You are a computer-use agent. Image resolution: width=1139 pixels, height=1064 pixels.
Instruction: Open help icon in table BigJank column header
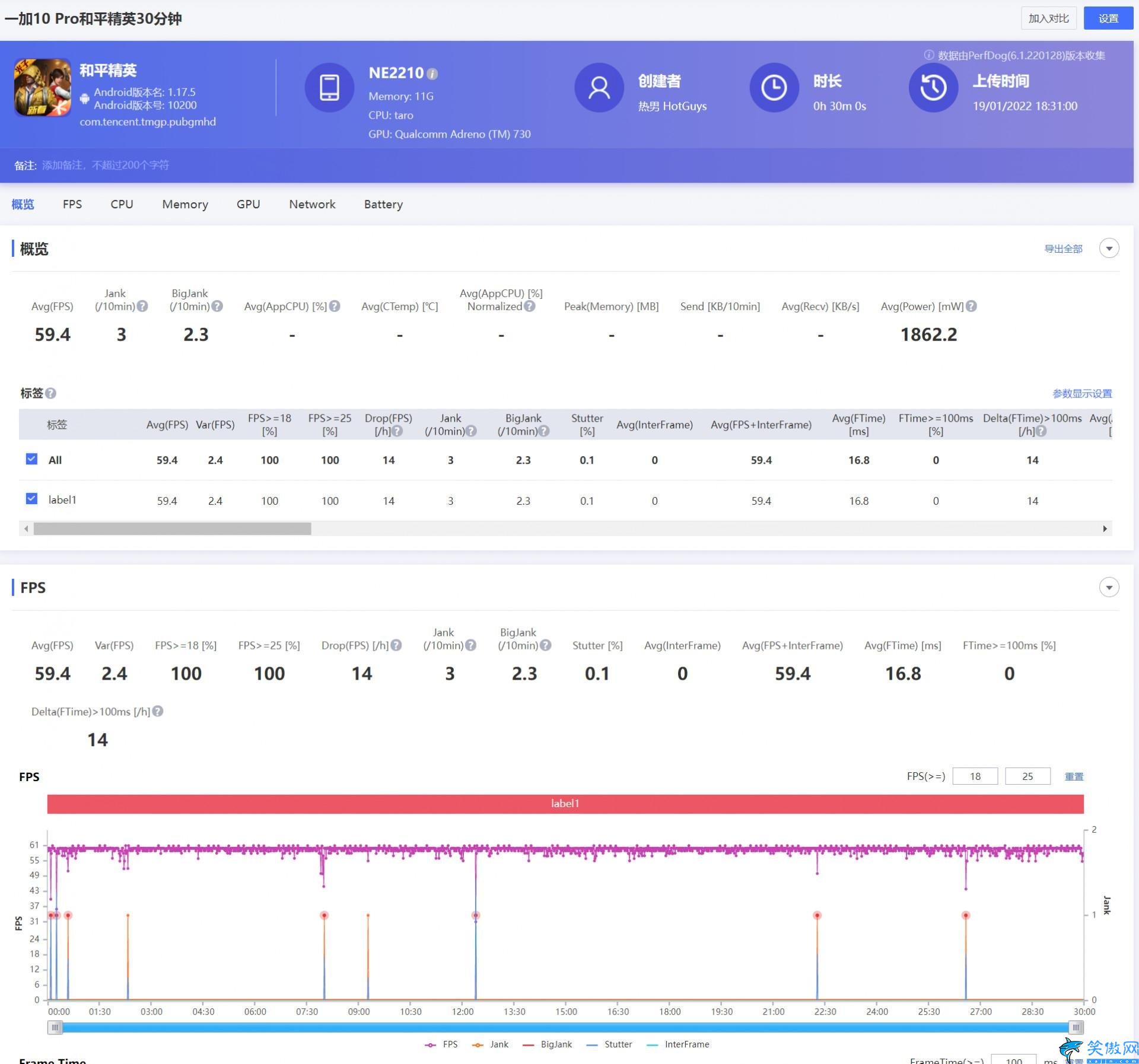point(544,431)
